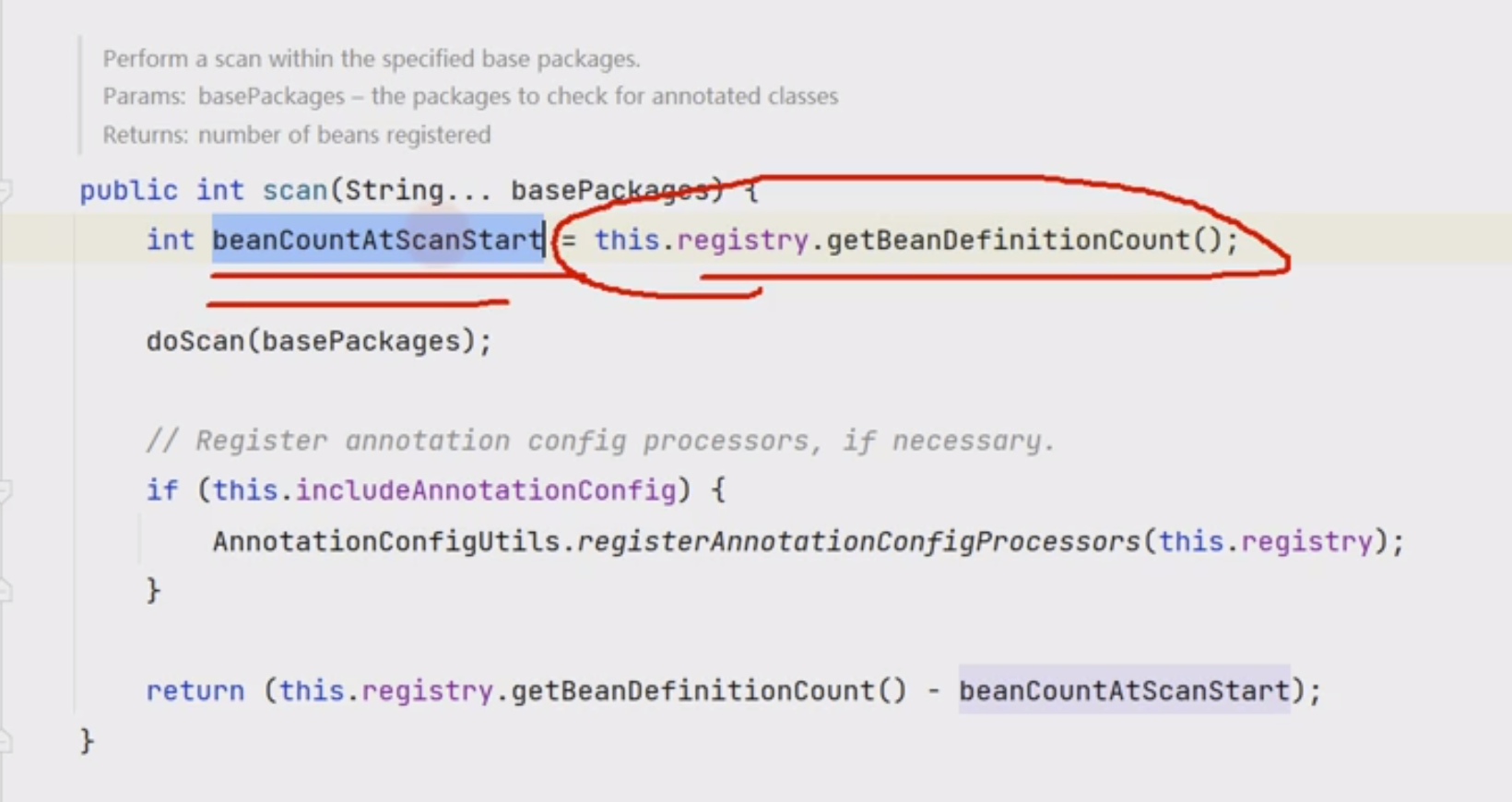The height and width of the screenshot is (802, 1512).
Task: Click the includeAnnotationConfig field in if condition
Action: pos(486,490)
